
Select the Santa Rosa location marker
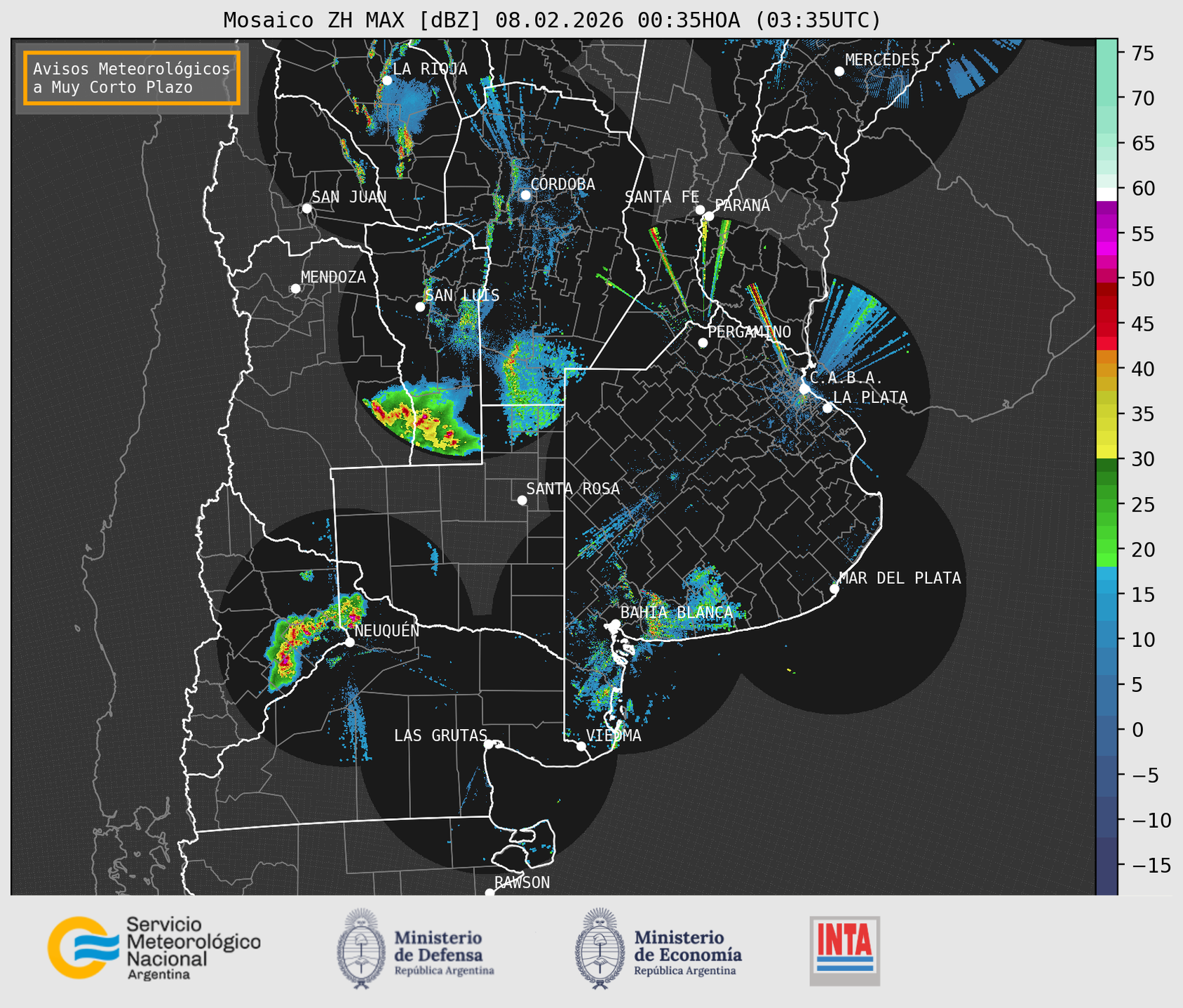point(522,500)
